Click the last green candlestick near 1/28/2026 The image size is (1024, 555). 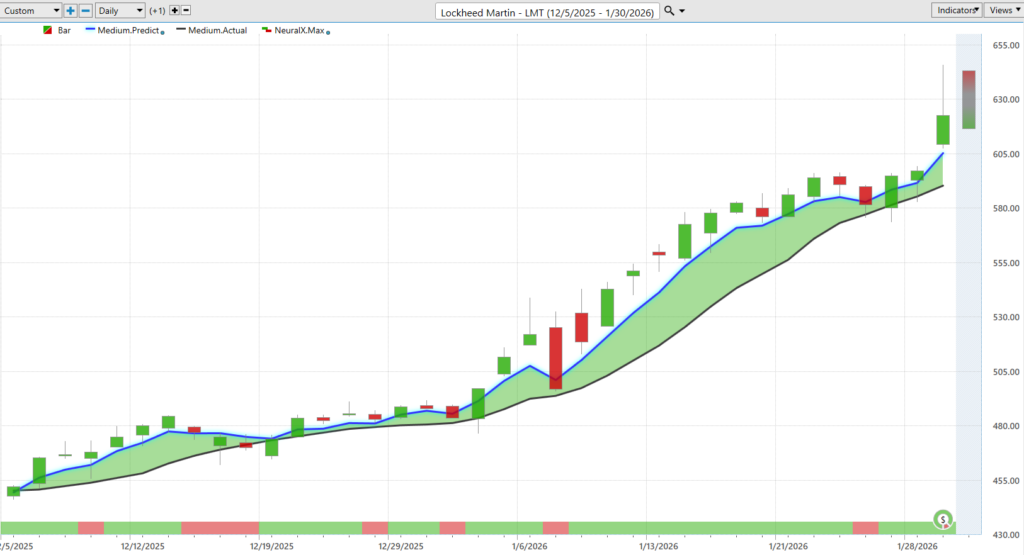point(943,130)
